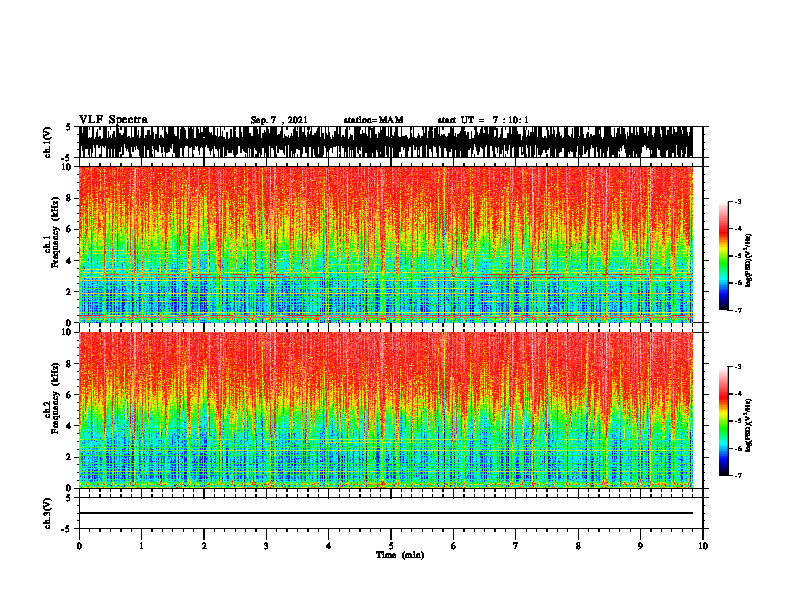Click the ch.2 frequency axis "8" tick label
This screenshot has width=792, height=612.
[x=70, y=364]
